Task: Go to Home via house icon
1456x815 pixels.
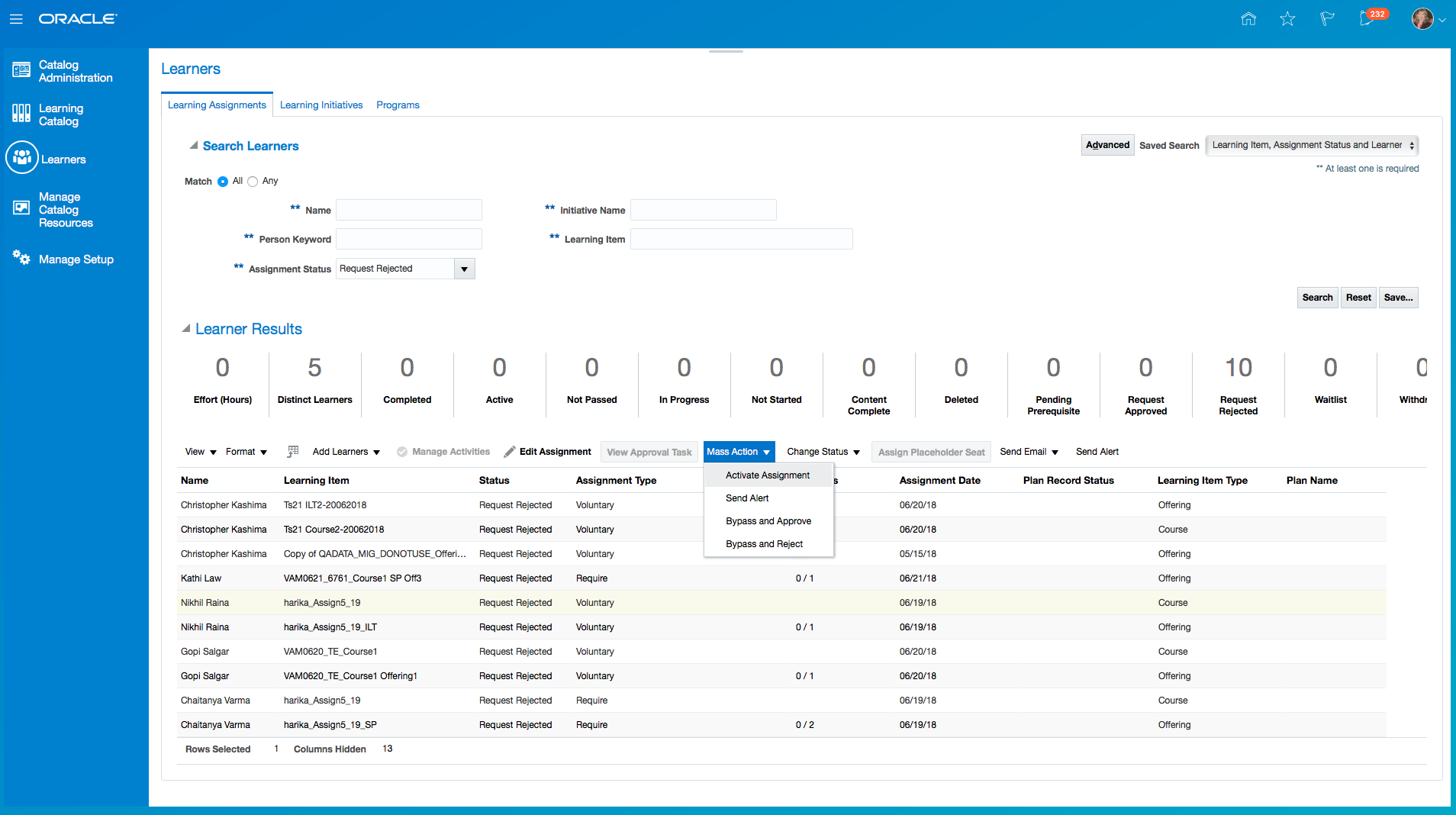Action: tap(1248, 19)
